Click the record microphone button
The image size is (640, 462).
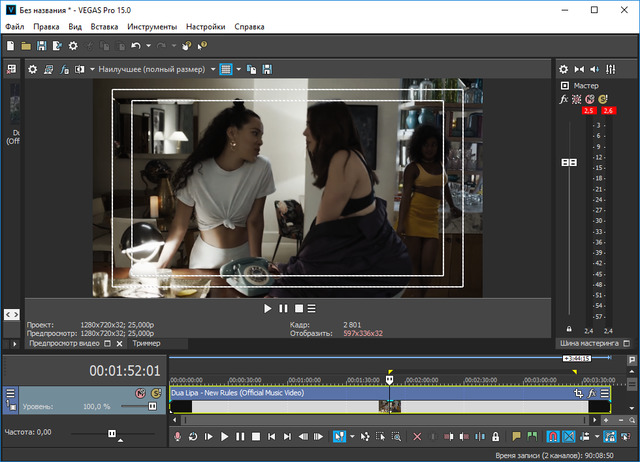coord(179,437)
